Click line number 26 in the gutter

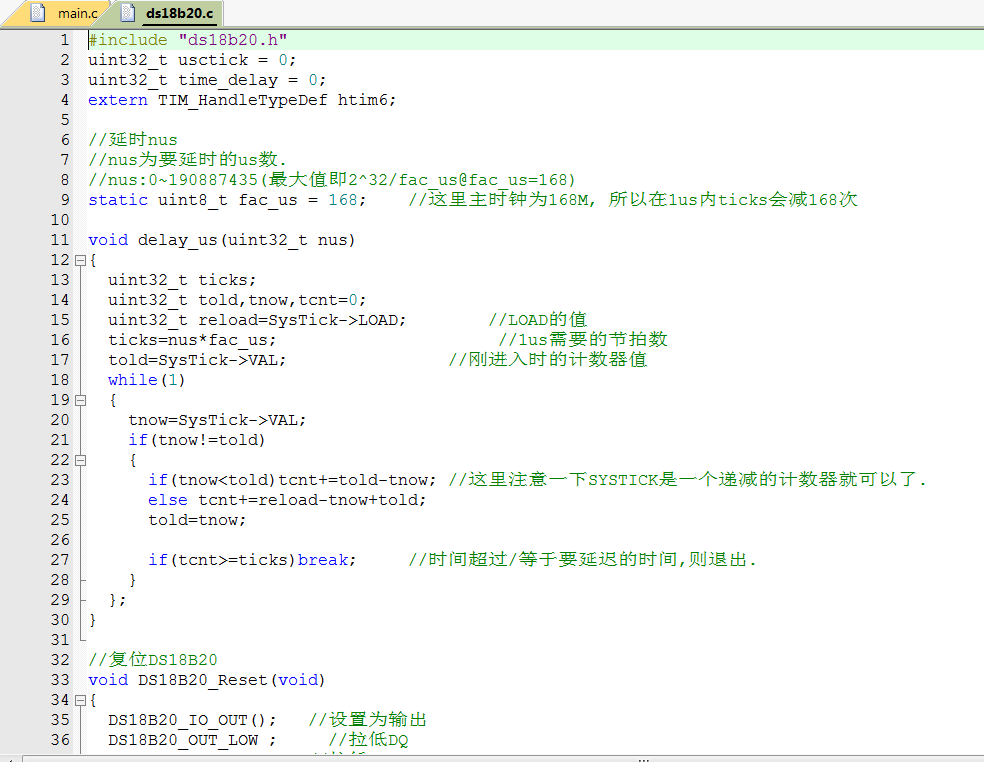pos(60,540)
